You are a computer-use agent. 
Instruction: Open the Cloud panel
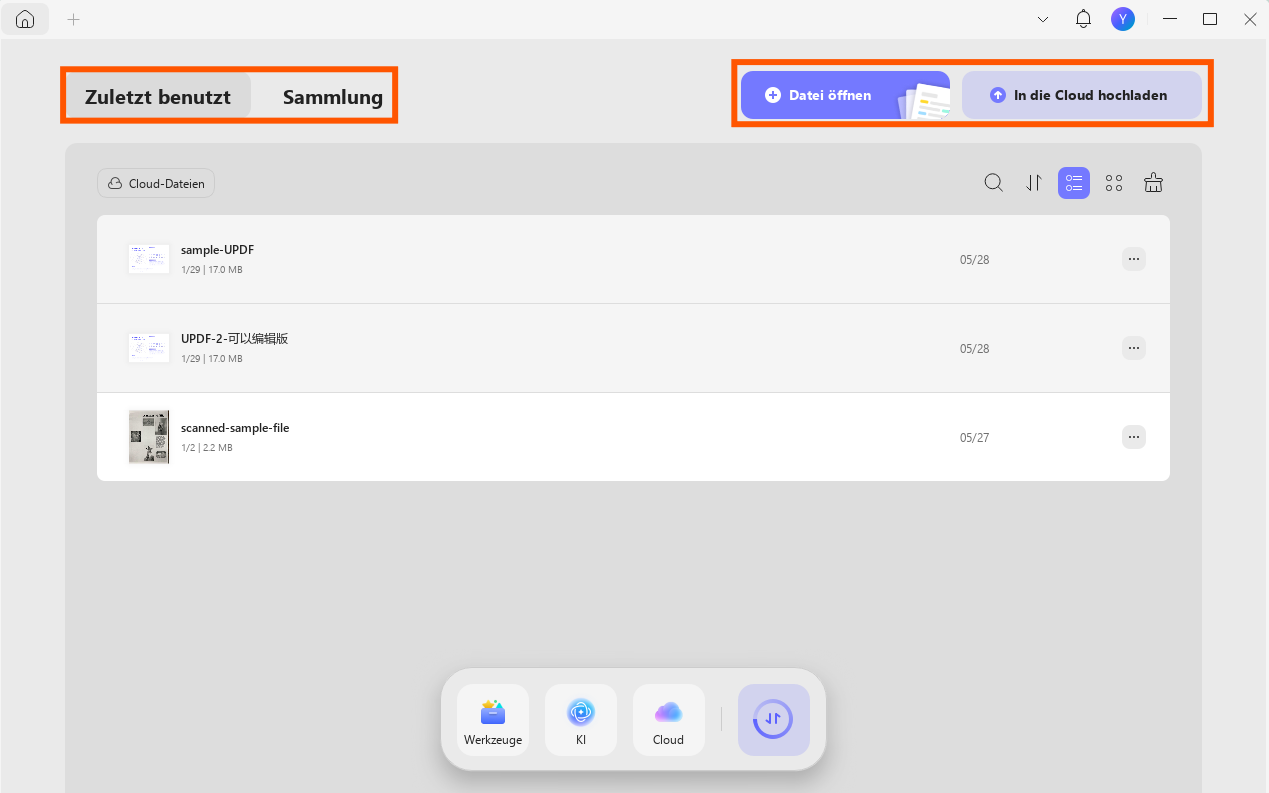tap(669, 720)
